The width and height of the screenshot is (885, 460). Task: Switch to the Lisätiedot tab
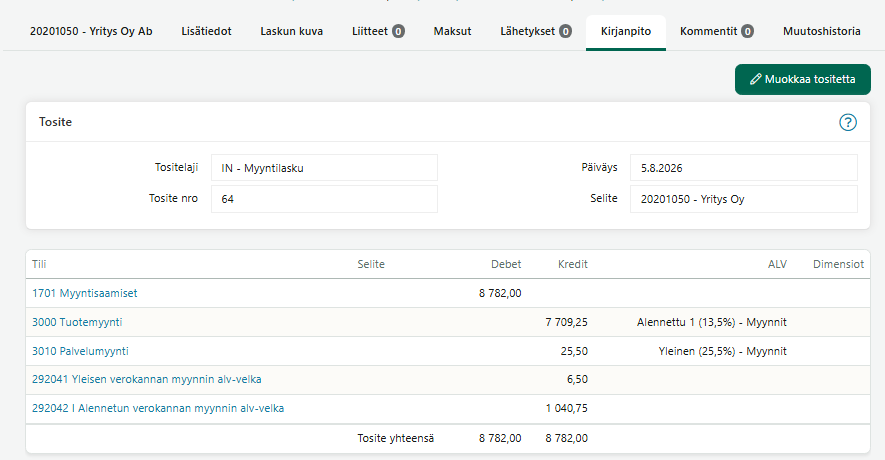pyautogui.click(x=206, y=32)
